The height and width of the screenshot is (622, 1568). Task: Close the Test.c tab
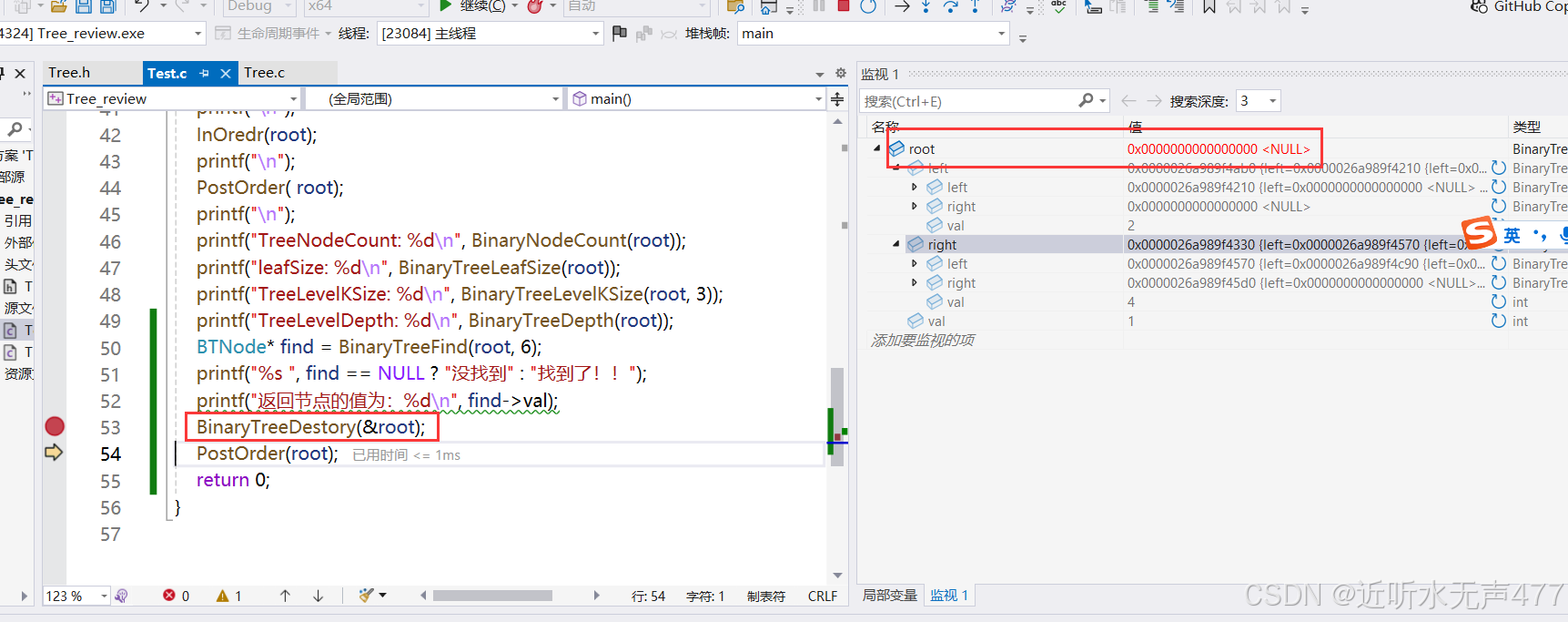click(226, 73)
